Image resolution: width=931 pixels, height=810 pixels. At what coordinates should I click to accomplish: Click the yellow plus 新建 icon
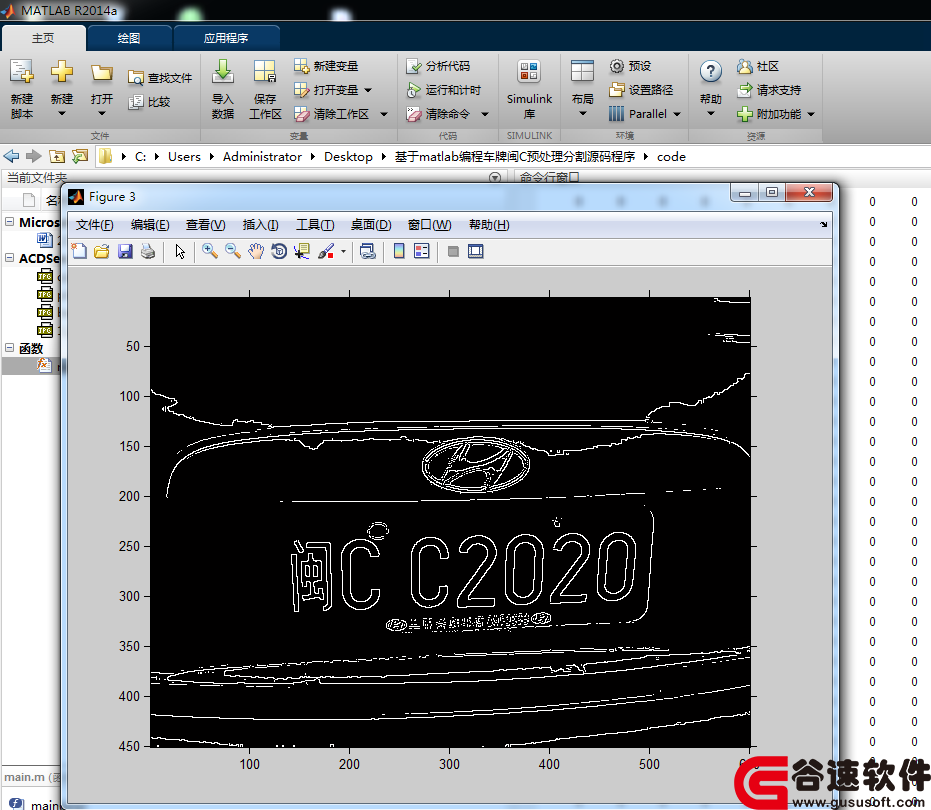point(62,72)
